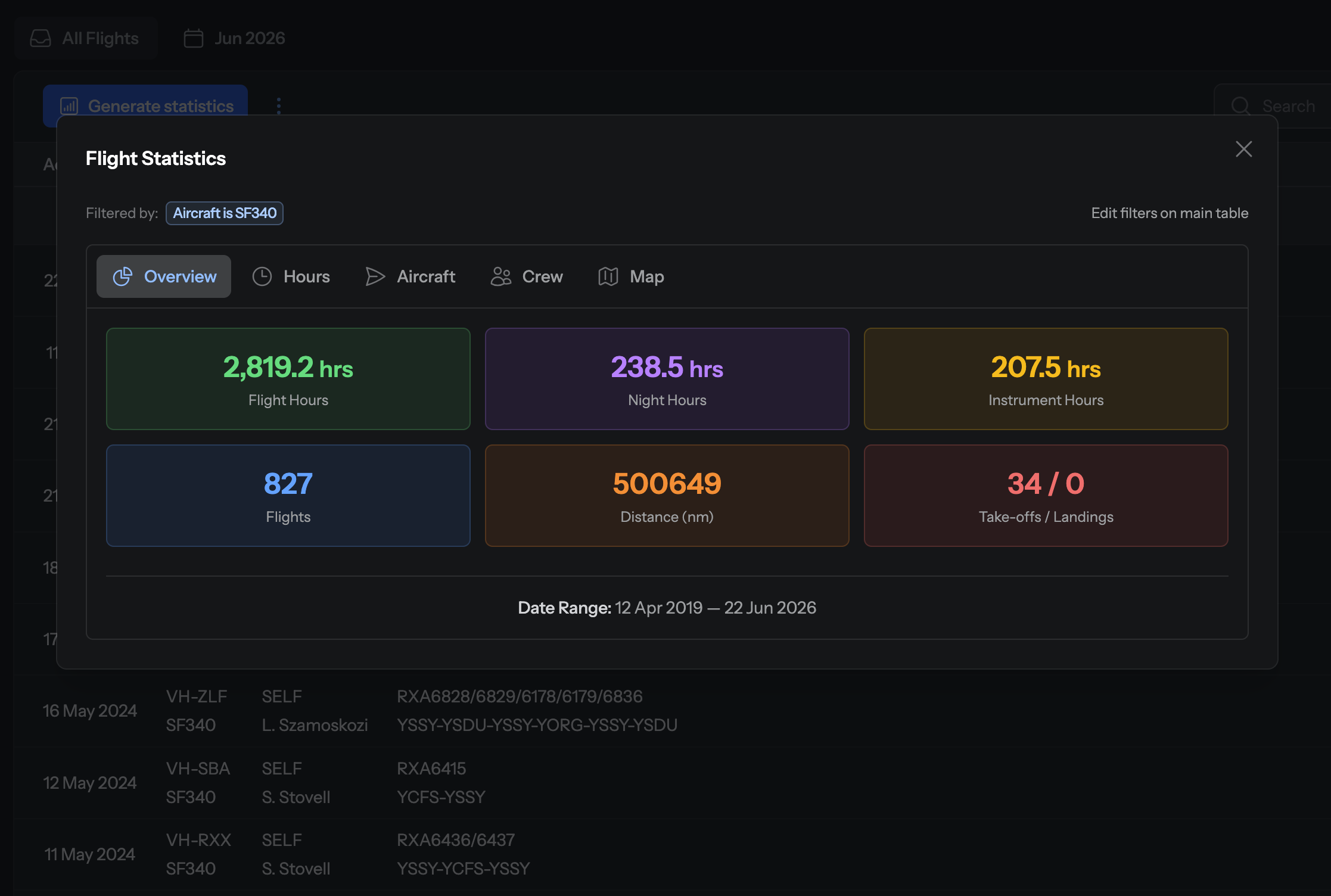
Task: Click the Aircraft paper plane icon
Action: [x=375, y=276]
